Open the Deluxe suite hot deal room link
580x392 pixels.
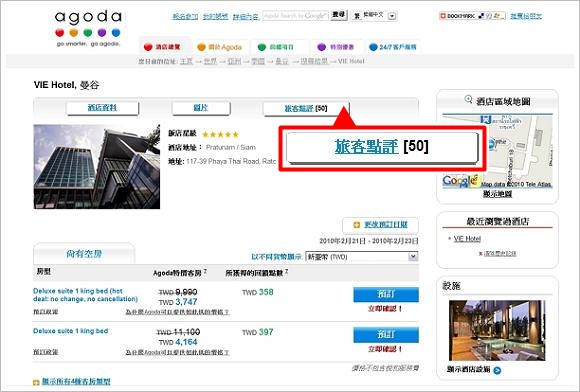(x=85, y=295)
